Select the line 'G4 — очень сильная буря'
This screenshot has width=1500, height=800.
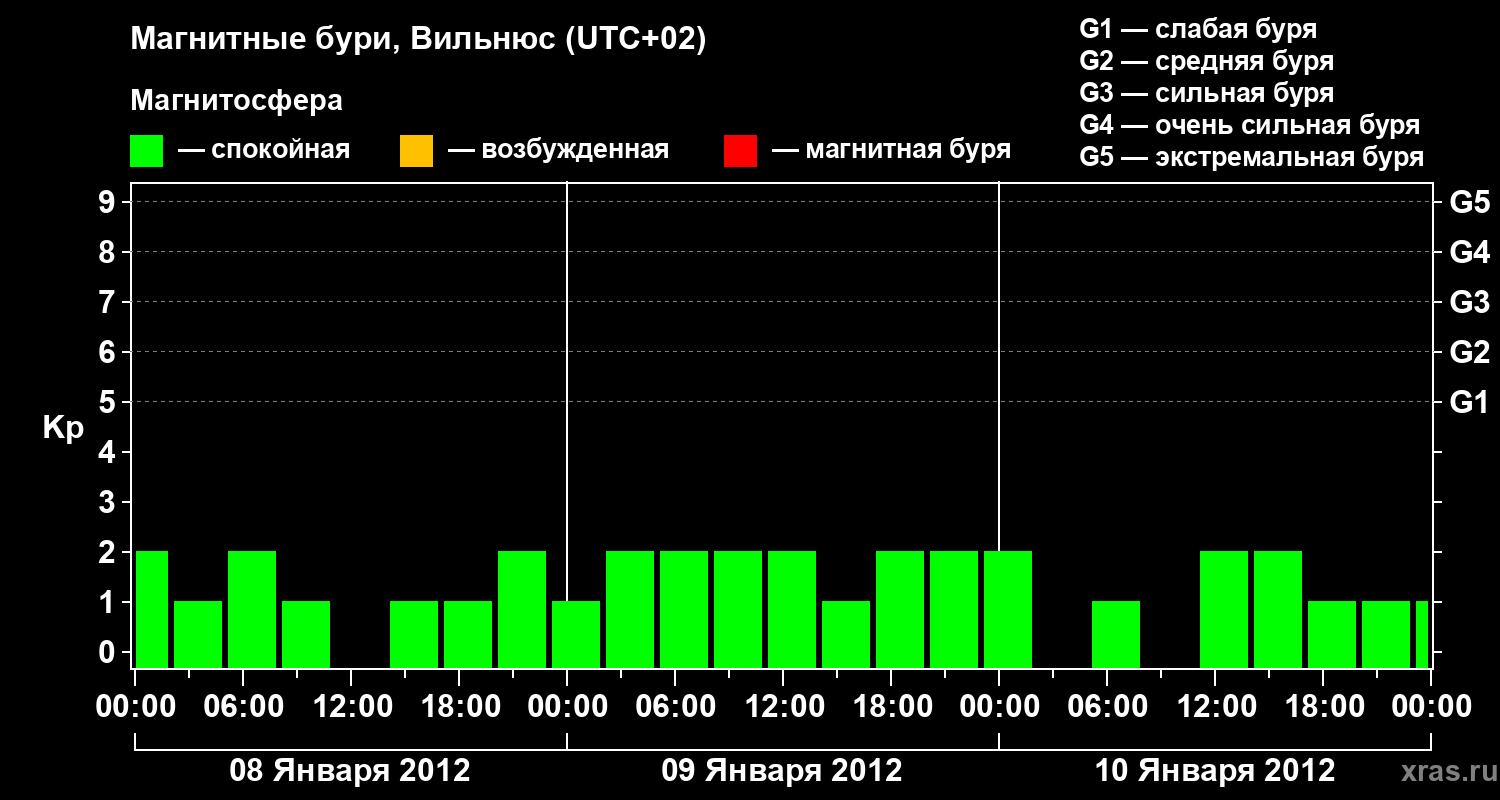tap(1250, 125)
